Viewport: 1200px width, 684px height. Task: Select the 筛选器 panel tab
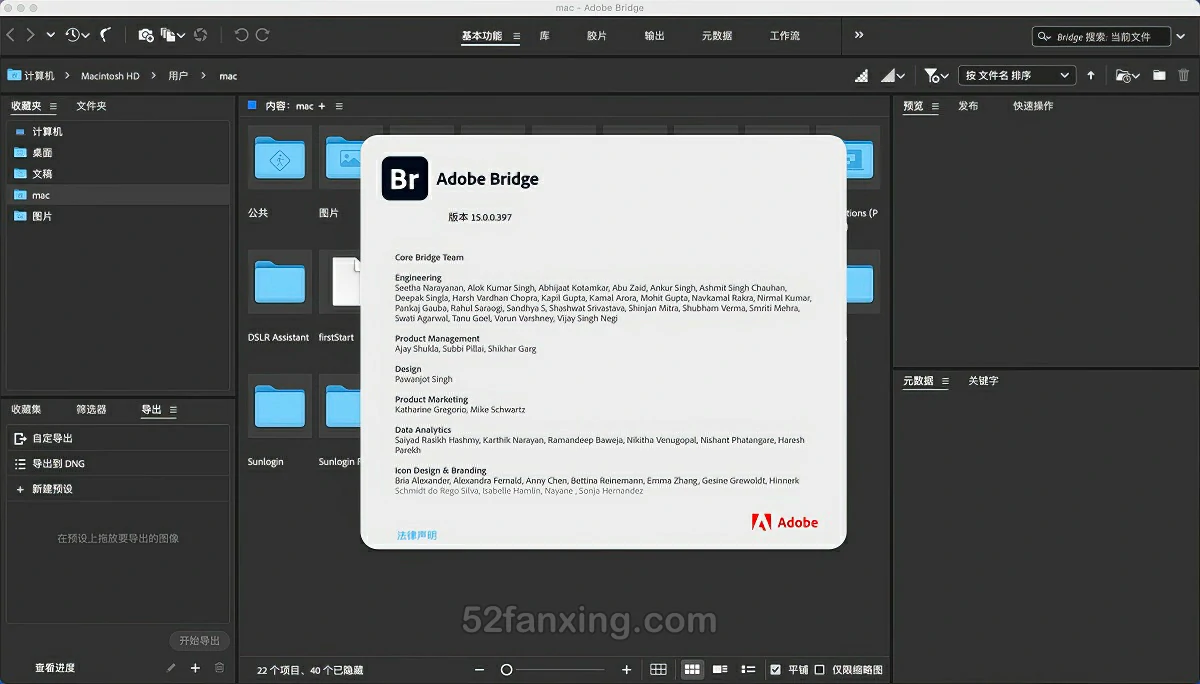(91, 410)
